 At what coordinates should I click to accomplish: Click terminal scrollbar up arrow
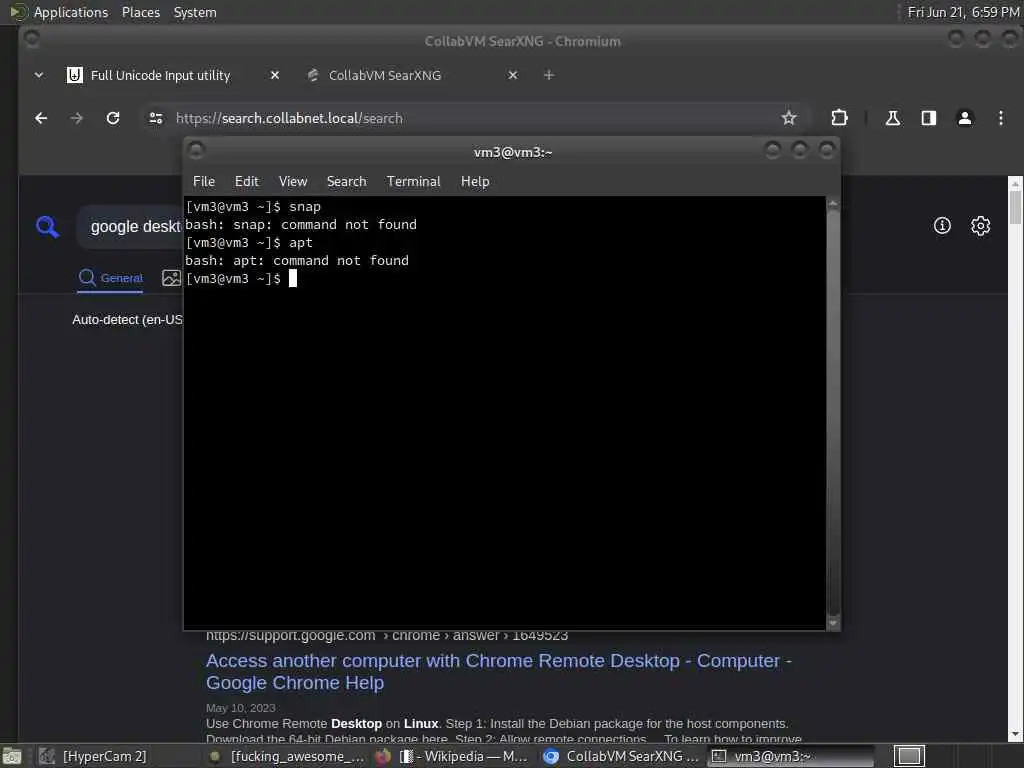click(833, 204)
